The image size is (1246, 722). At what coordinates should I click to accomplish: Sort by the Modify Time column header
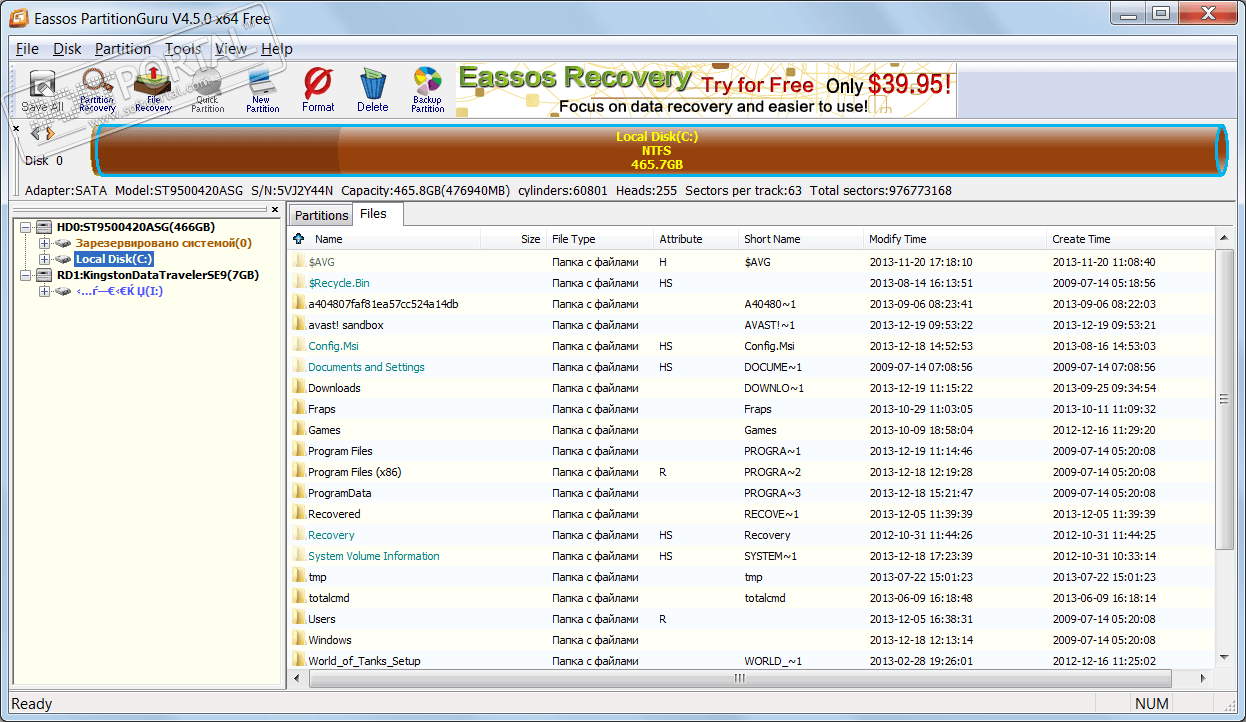[x=954, y=239]
